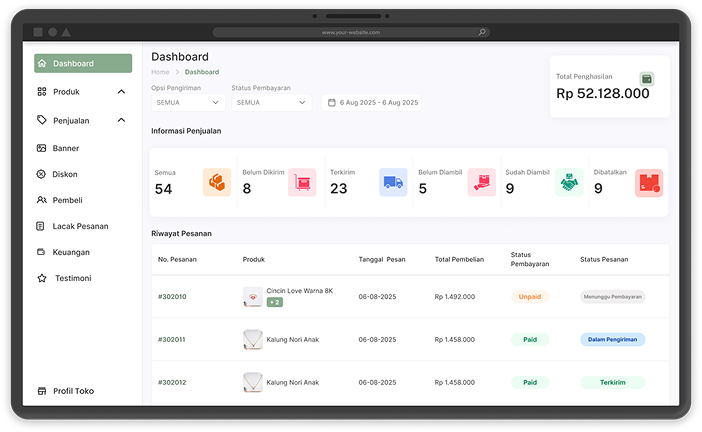702x432 pixels.
Task: Go to Keuangan in the sidebar
Action: [71, 252]
